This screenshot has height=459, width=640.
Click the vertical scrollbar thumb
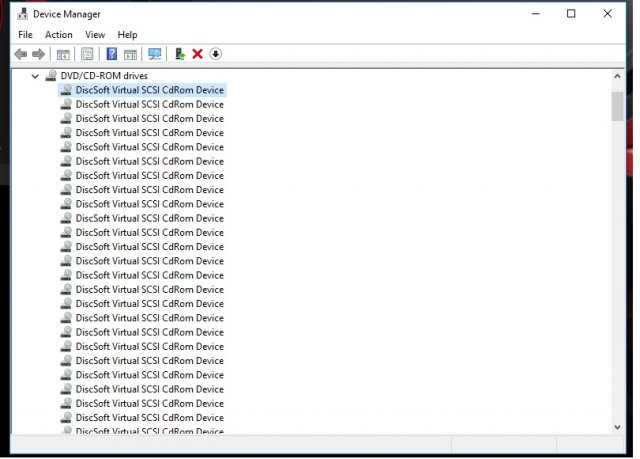click(x=617, y=106)
